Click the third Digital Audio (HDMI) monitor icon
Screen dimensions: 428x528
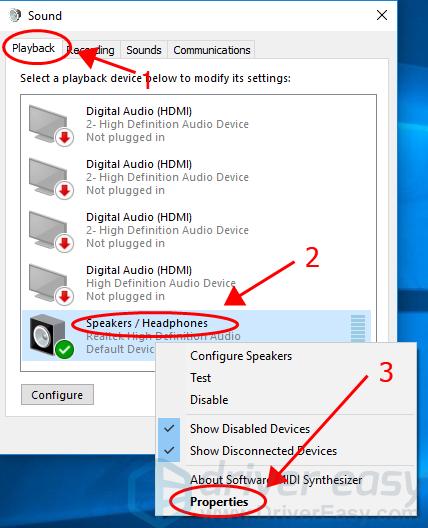48,230
